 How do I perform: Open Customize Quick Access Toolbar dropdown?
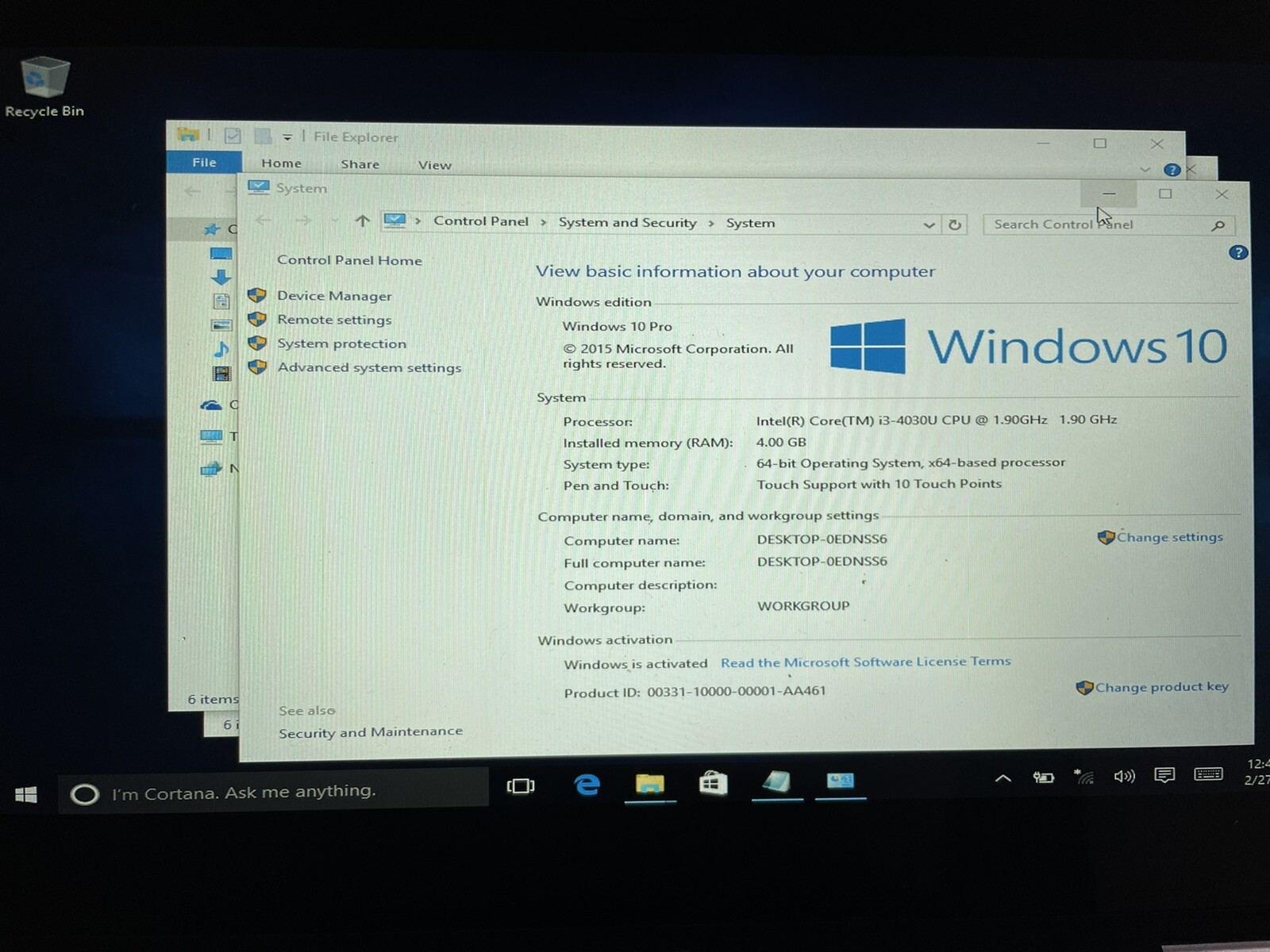pyautogui.click(x=287, y=137)
